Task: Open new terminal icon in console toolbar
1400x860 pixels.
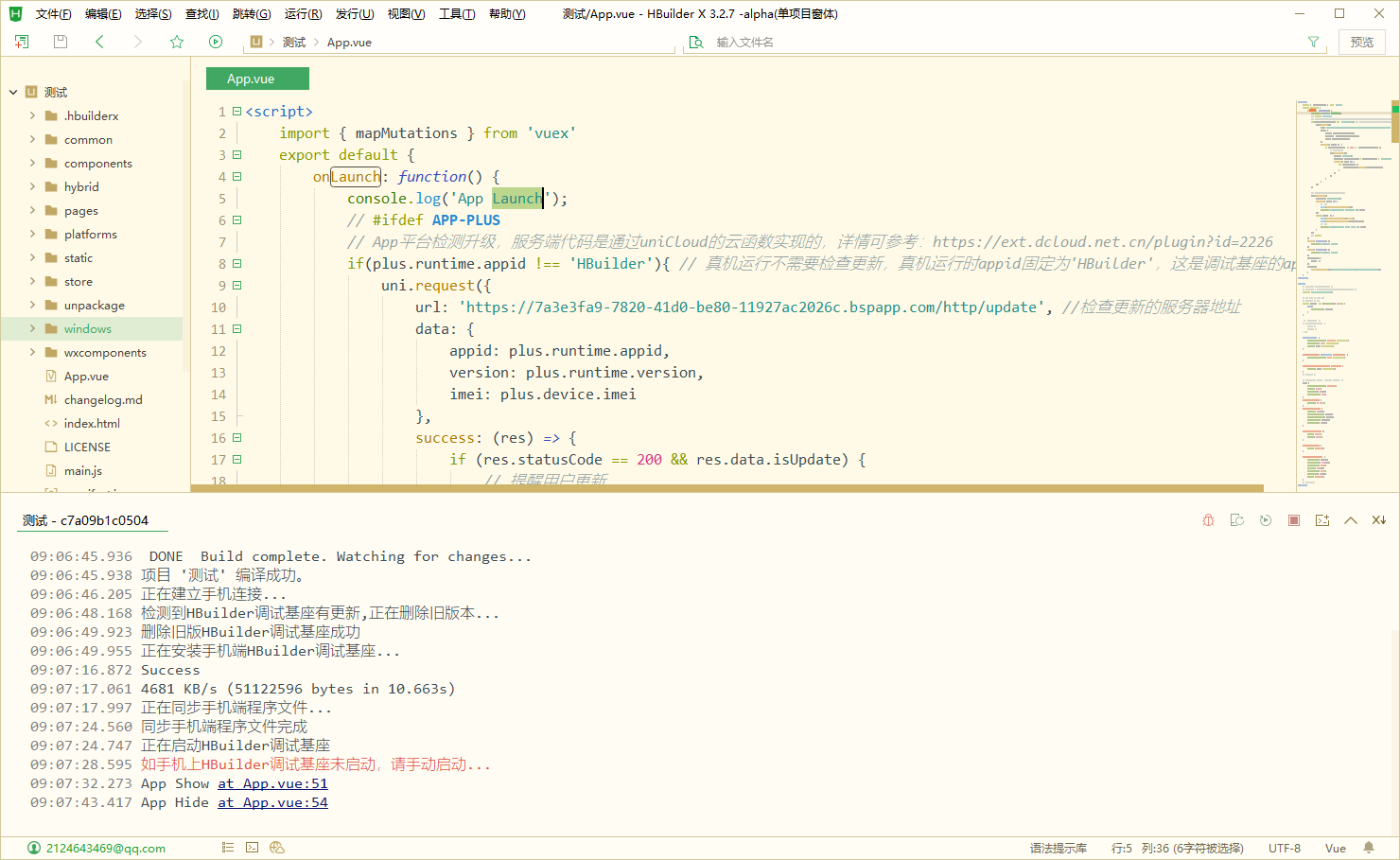Action: coord(1321,520)
